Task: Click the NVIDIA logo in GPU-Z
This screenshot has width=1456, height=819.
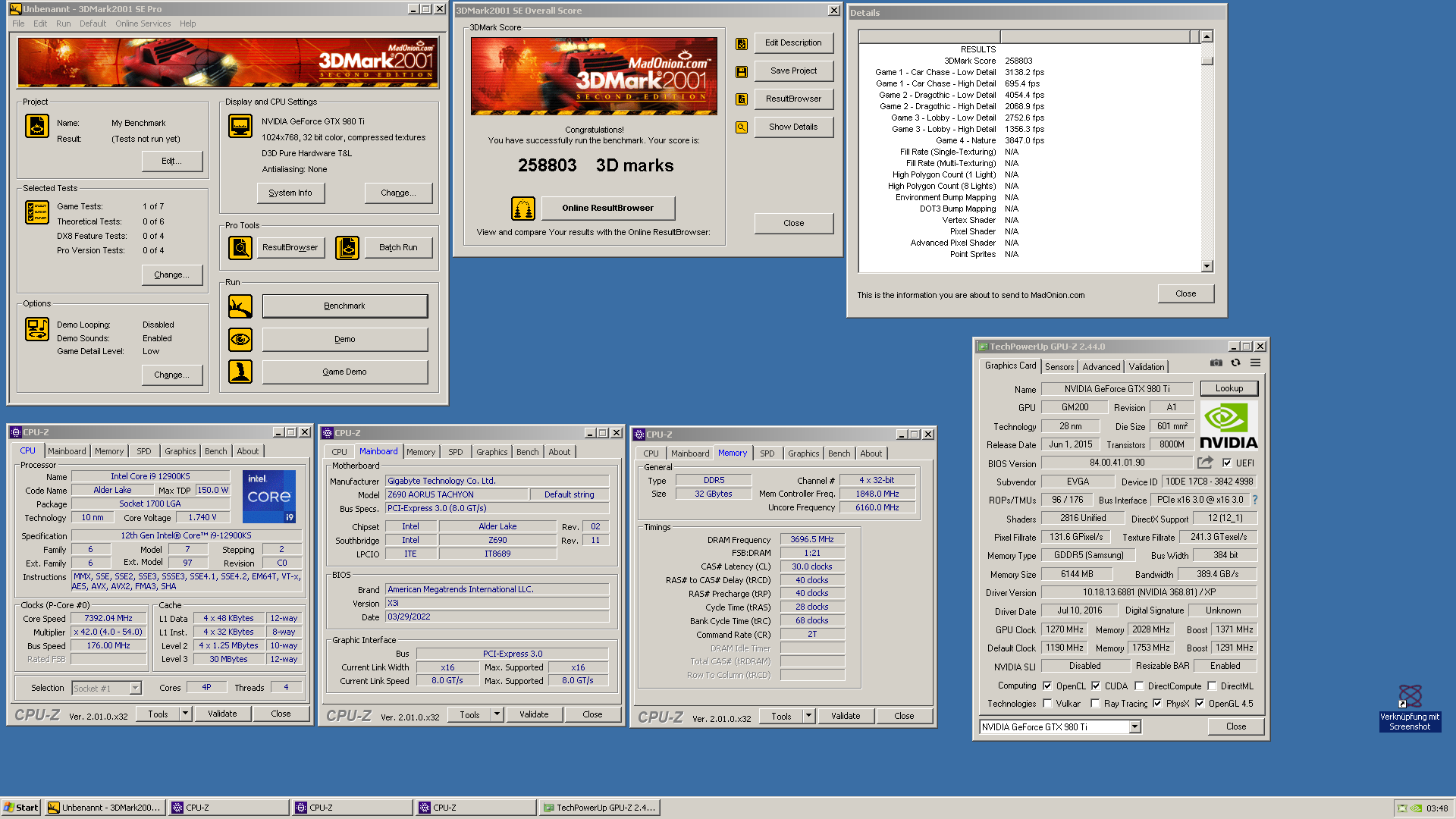Action: tap(1228, 426)
